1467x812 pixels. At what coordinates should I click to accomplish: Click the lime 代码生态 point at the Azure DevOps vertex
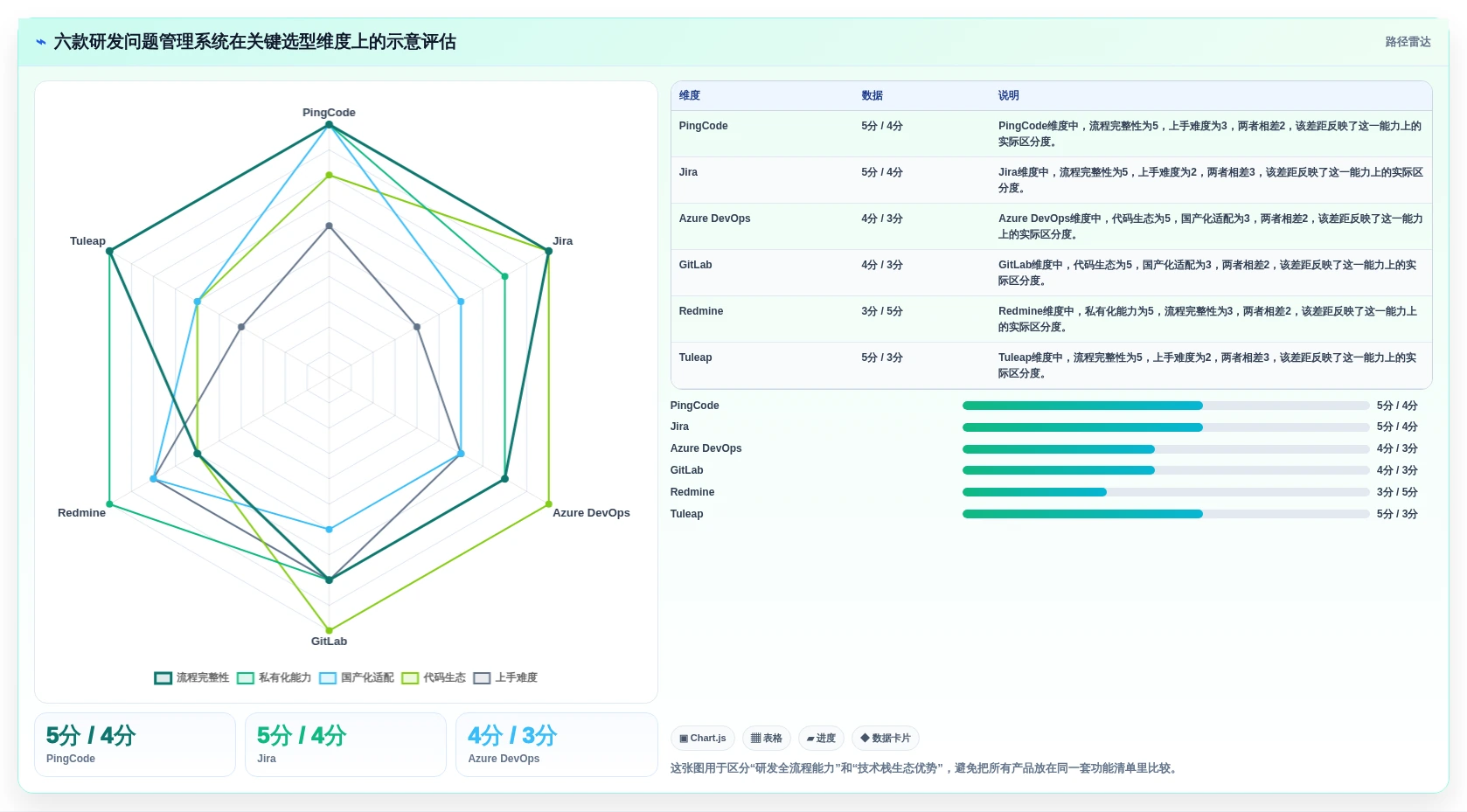tap(549, 504)
